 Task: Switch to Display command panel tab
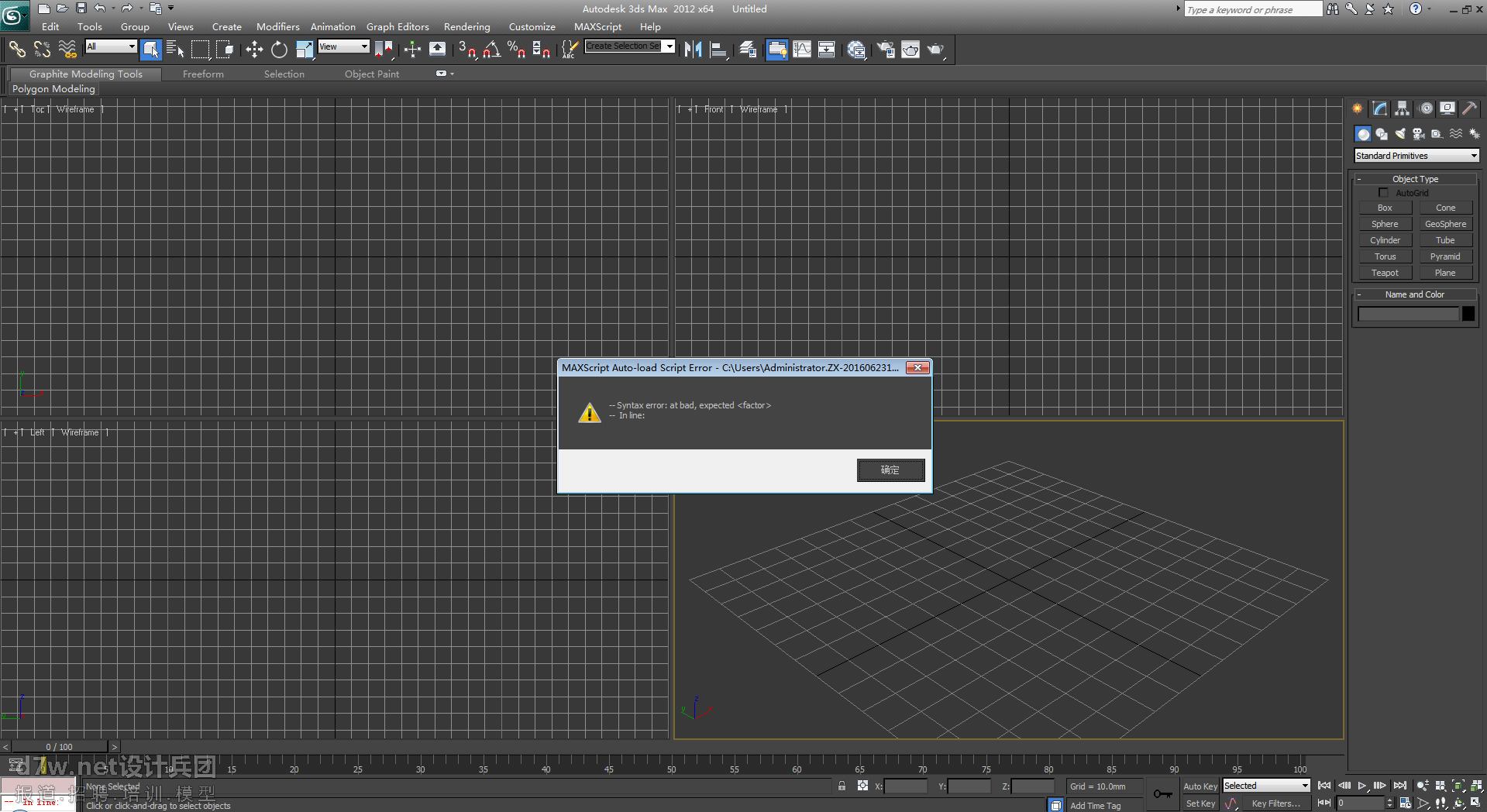pyautogui.click(x=1447, y=108)
